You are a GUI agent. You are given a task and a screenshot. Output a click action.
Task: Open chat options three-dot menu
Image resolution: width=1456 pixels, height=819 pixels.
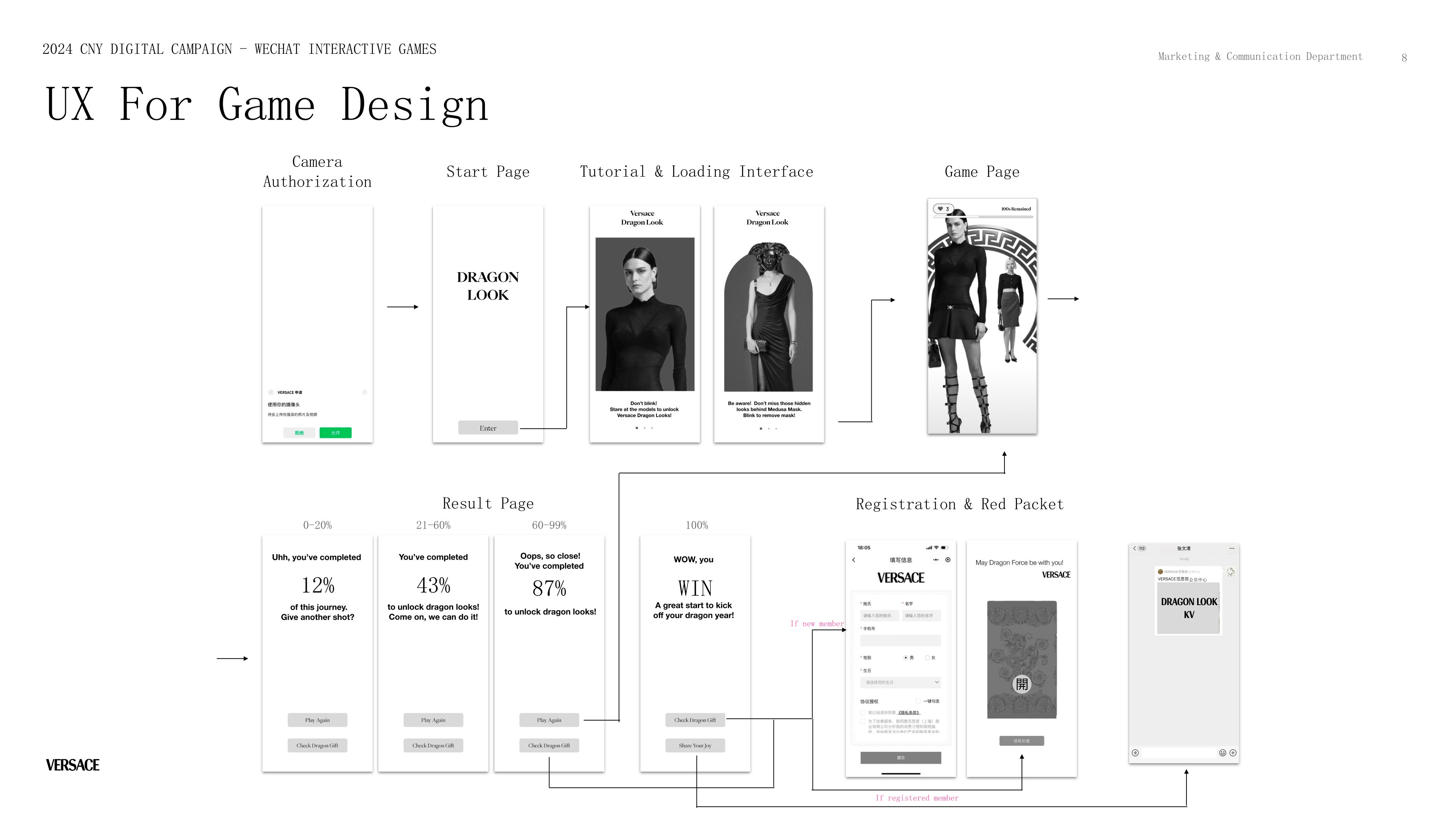coord(1232,548)
